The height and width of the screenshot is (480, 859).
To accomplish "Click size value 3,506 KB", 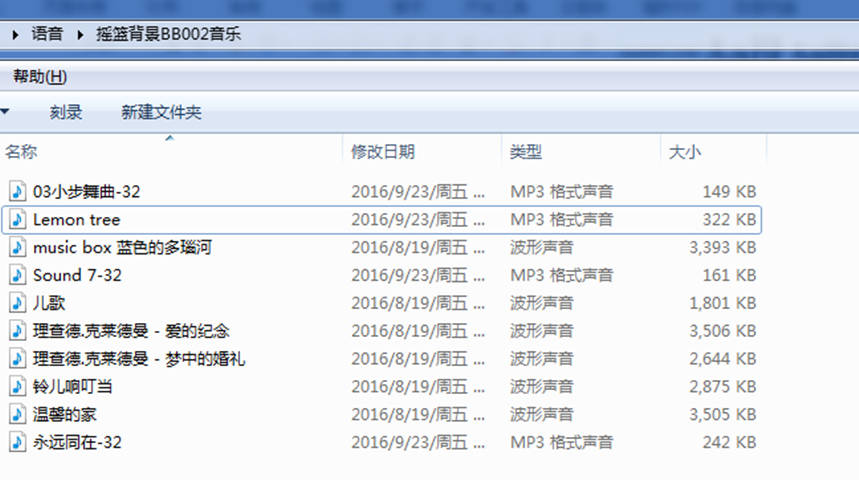I will coord(723,331).
